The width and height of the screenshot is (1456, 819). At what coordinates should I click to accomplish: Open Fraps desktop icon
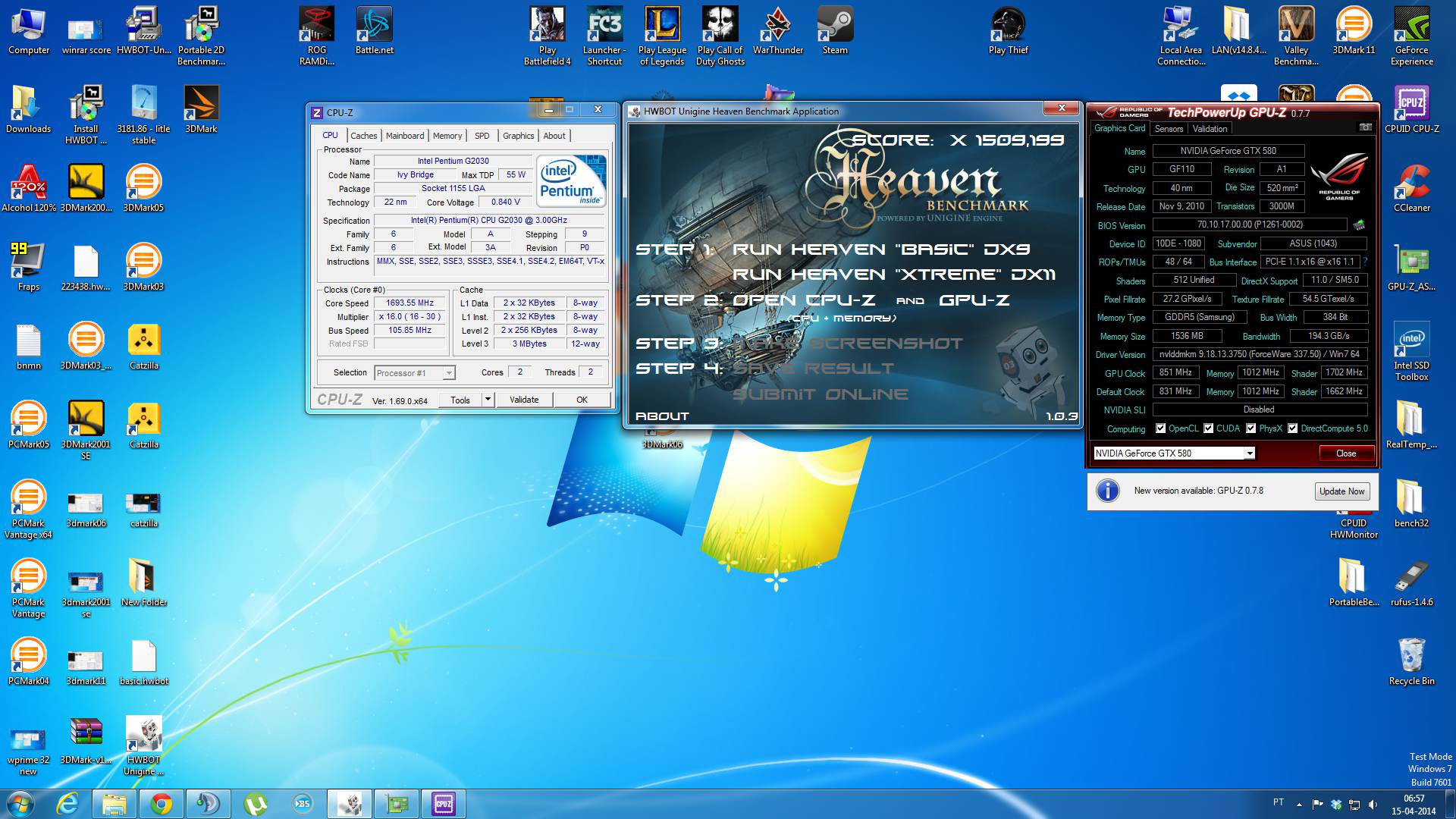(28, 266)
